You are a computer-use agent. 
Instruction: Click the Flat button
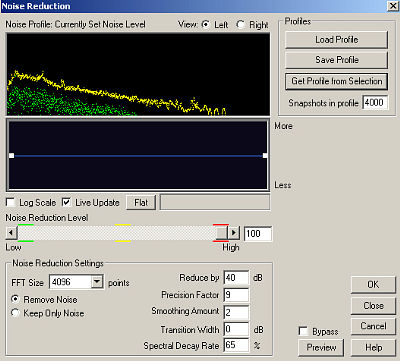pyautogui.click(x=141, y=202)
